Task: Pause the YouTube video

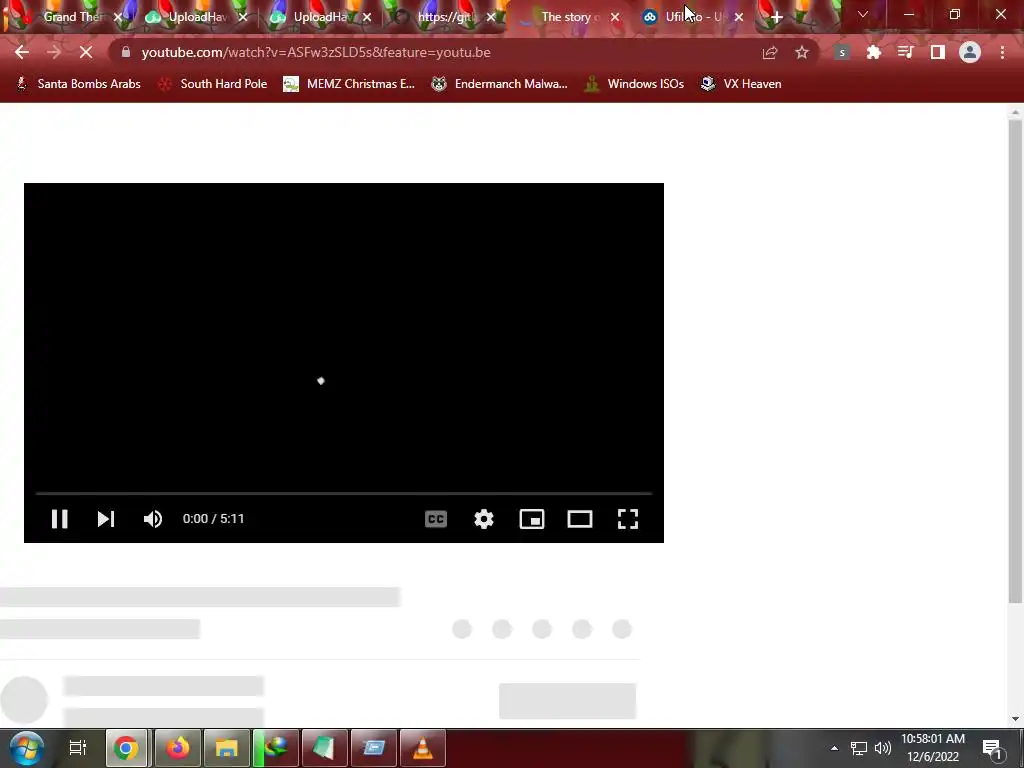Action: (59, 519)
